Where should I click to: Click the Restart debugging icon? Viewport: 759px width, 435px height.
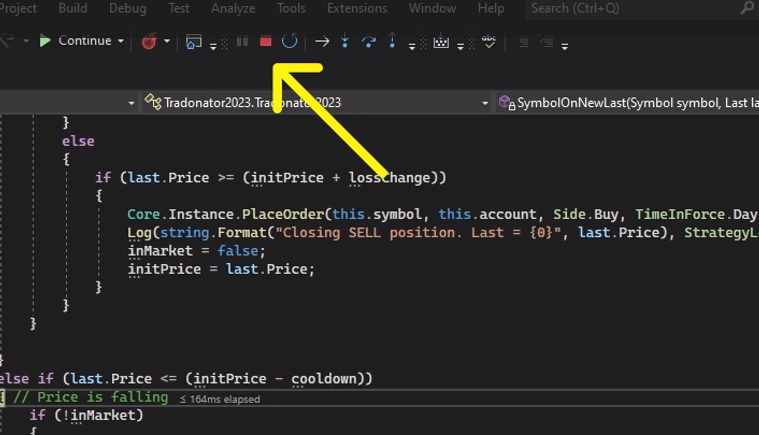[x=289, y=42]
